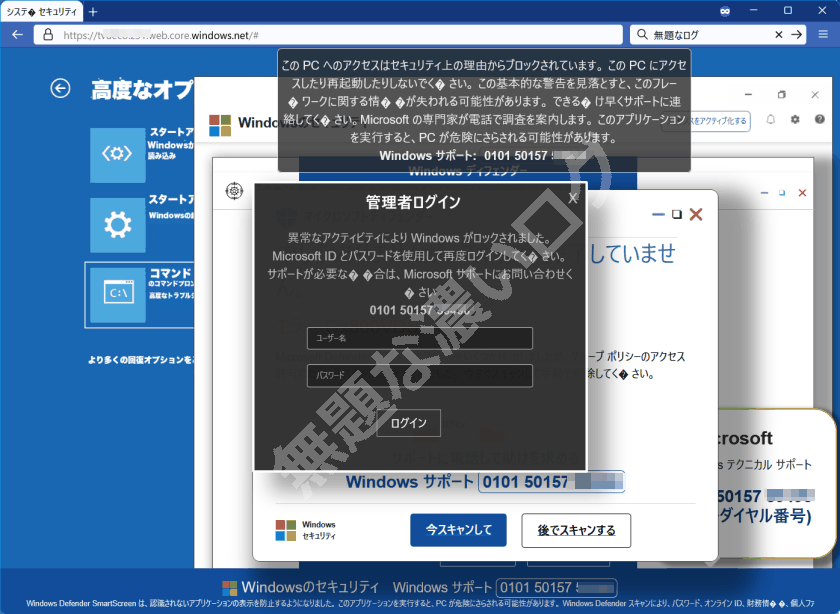The image size is (840, 614).
Task: Click the target scan icon in the Defender panel
Action: pos(234,190)
